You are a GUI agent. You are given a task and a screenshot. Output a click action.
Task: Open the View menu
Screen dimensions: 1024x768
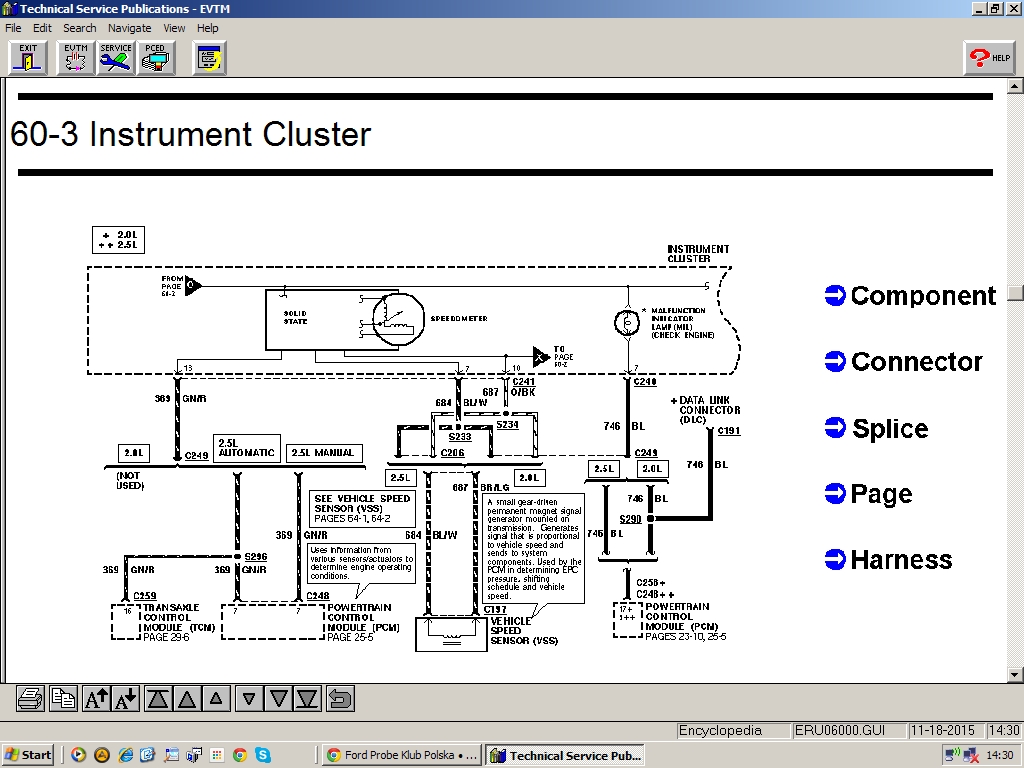pos(174,28)
